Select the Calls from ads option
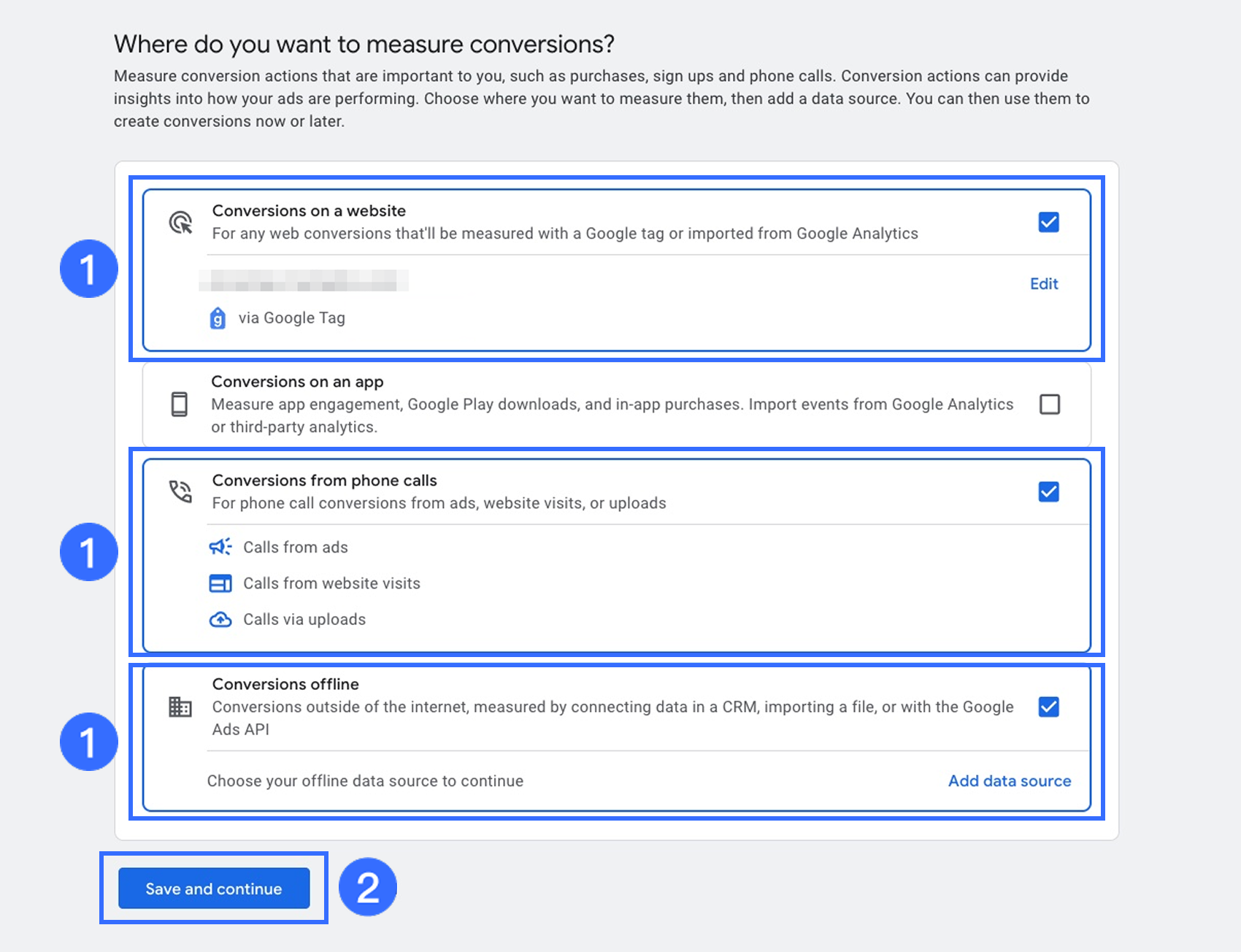This screenshot has height=952, width=1241. coord(295,548)
